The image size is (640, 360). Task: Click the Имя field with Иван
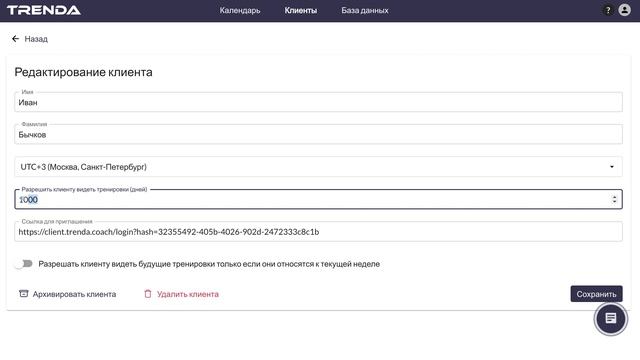pyautogui.click(x=318, y=102)
